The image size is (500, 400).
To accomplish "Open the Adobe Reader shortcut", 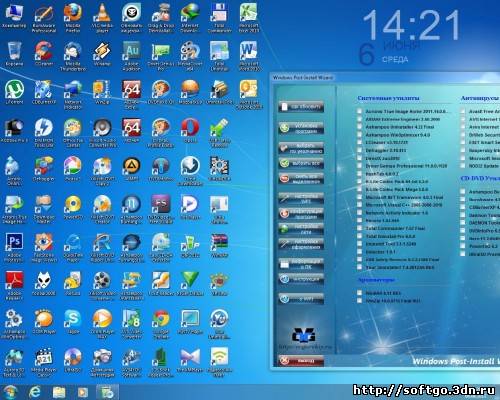I will [14, 285].
